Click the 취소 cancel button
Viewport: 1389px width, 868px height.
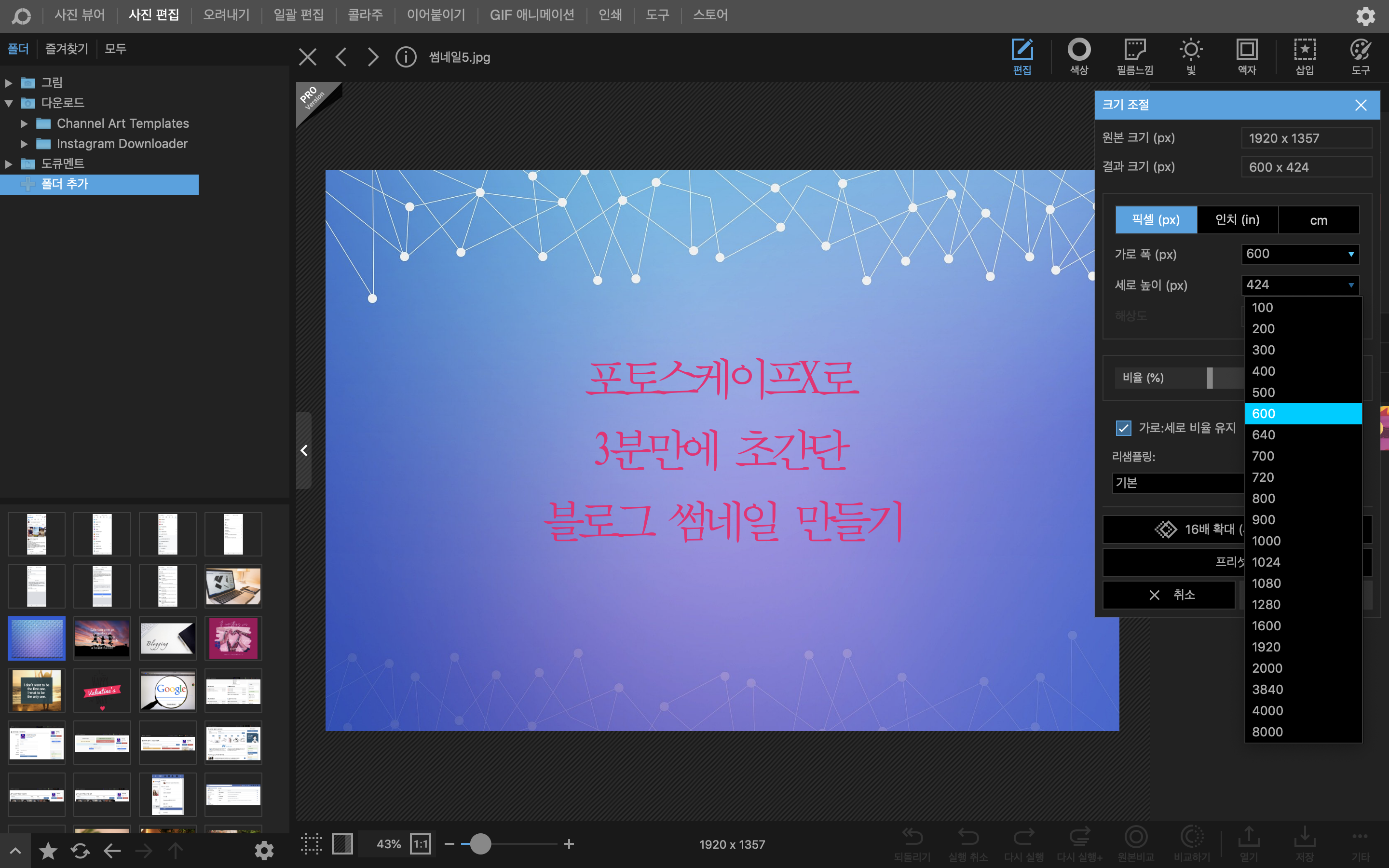tap(1169, 595)
